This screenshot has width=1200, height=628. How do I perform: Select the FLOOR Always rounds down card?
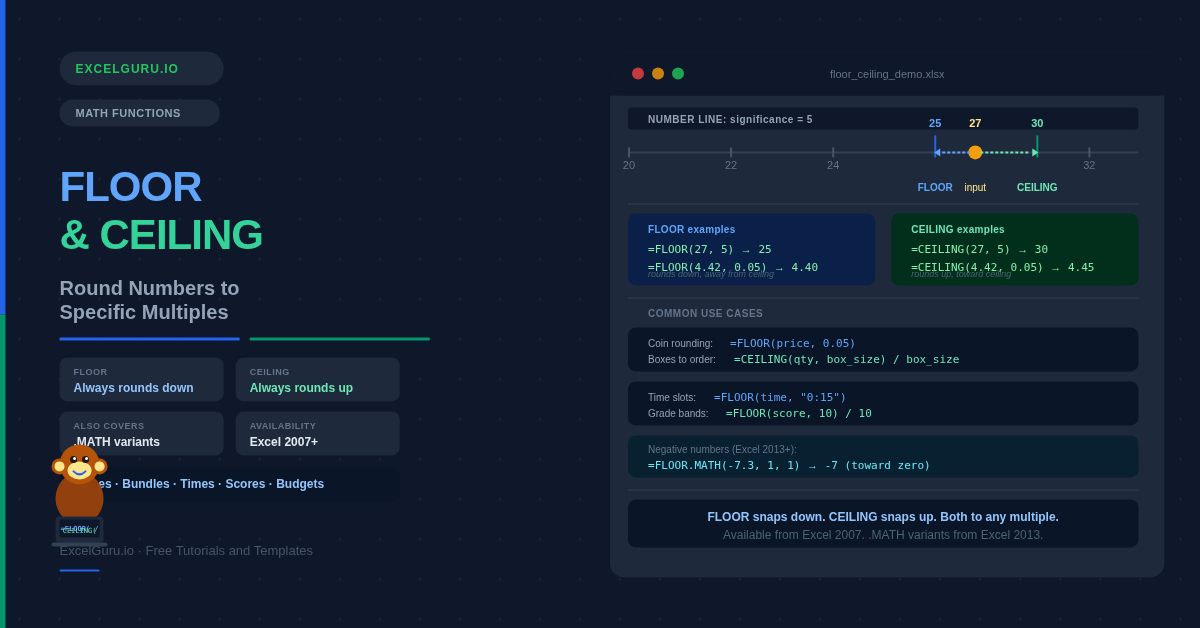coord(141,380)
